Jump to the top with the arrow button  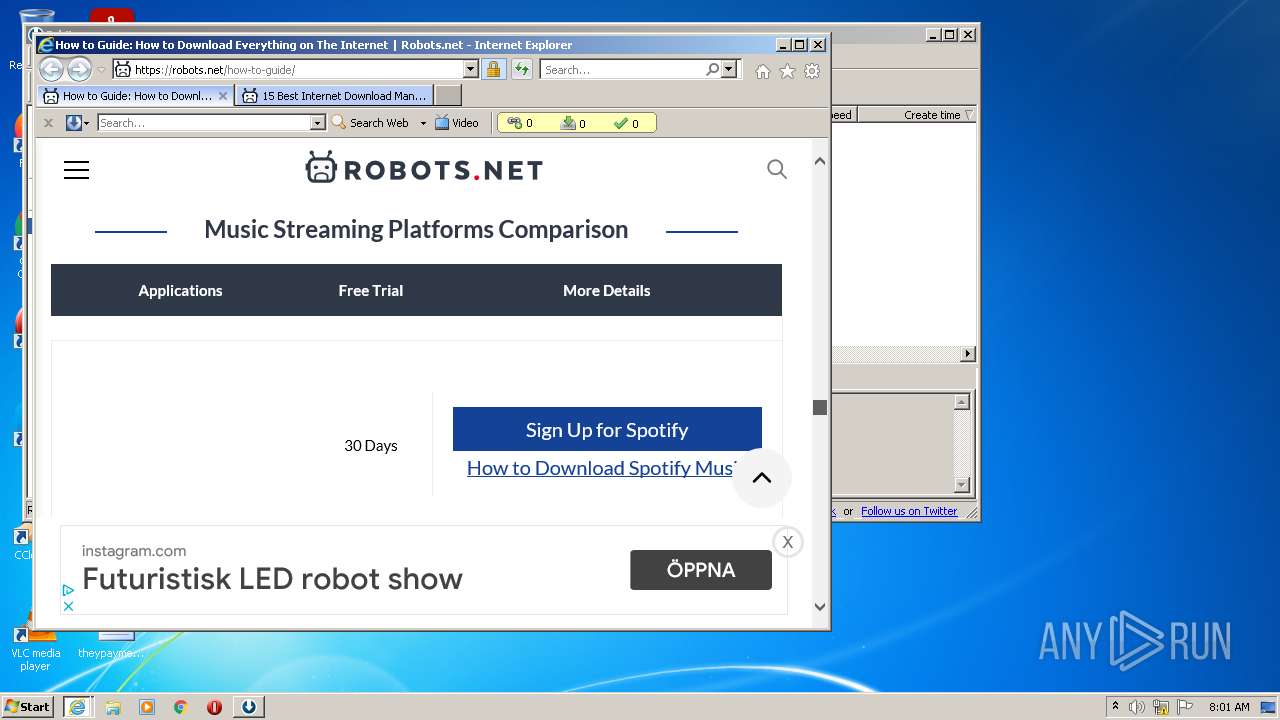(762, 478)
